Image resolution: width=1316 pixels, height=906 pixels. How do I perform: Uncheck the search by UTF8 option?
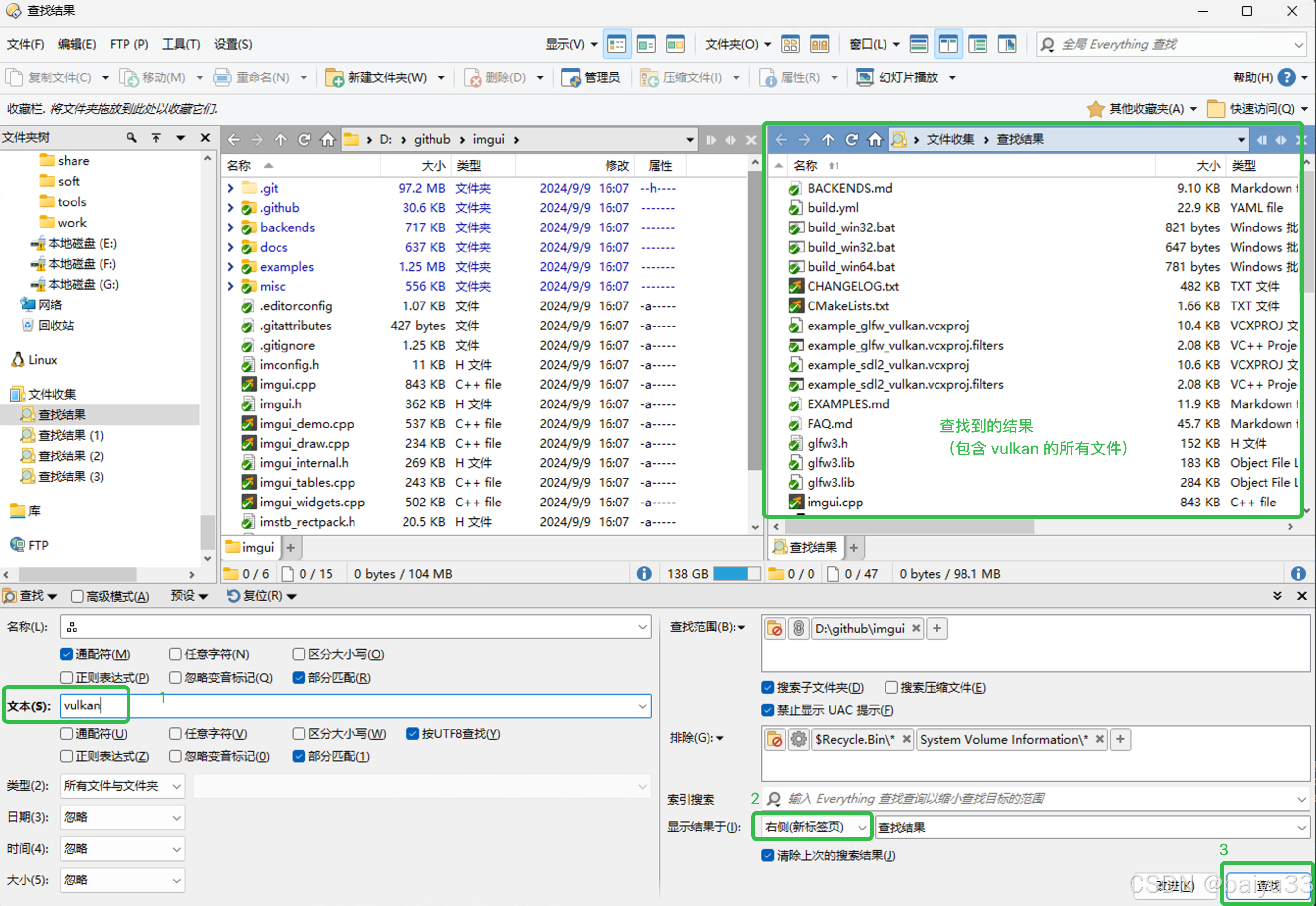[413, 733]
